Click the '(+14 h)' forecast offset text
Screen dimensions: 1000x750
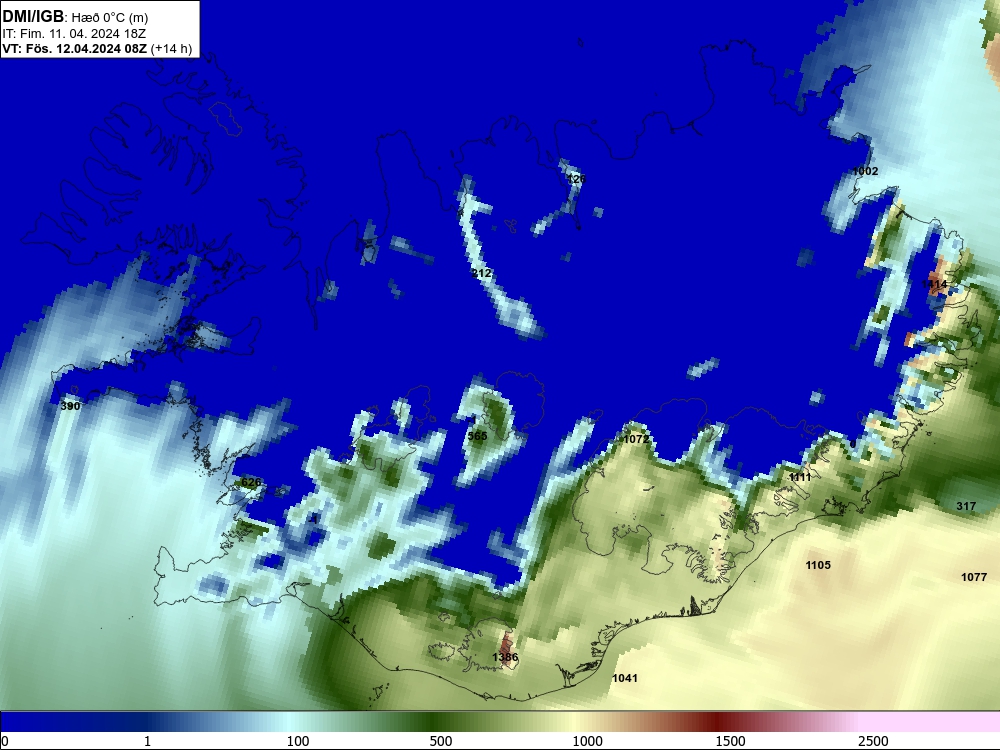tap(172, 49)
